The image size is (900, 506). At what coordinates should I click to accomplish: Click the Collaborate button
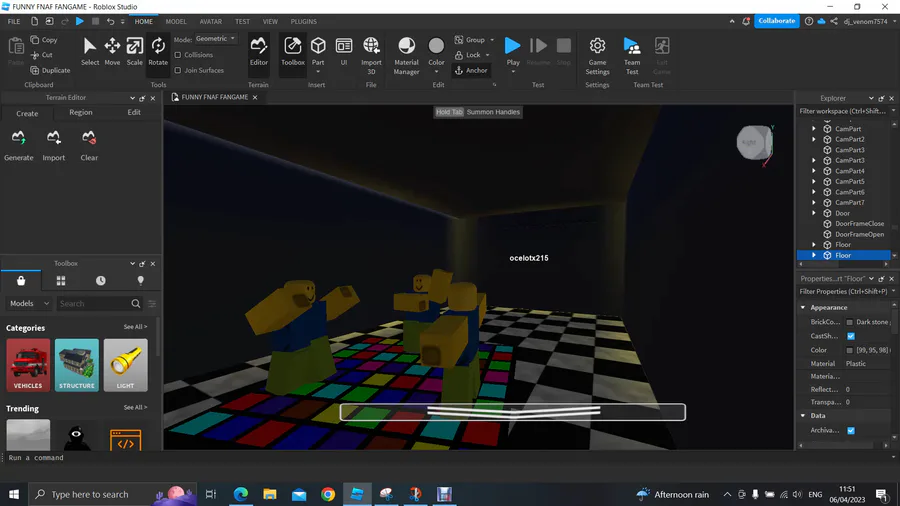(x=777, y=21)
